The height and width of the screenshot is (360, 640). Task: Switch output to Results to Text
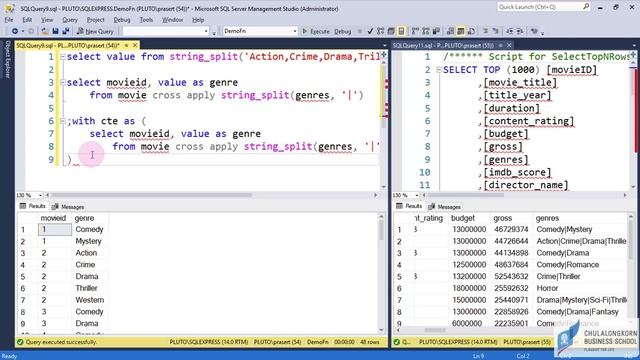pos(450,31)
